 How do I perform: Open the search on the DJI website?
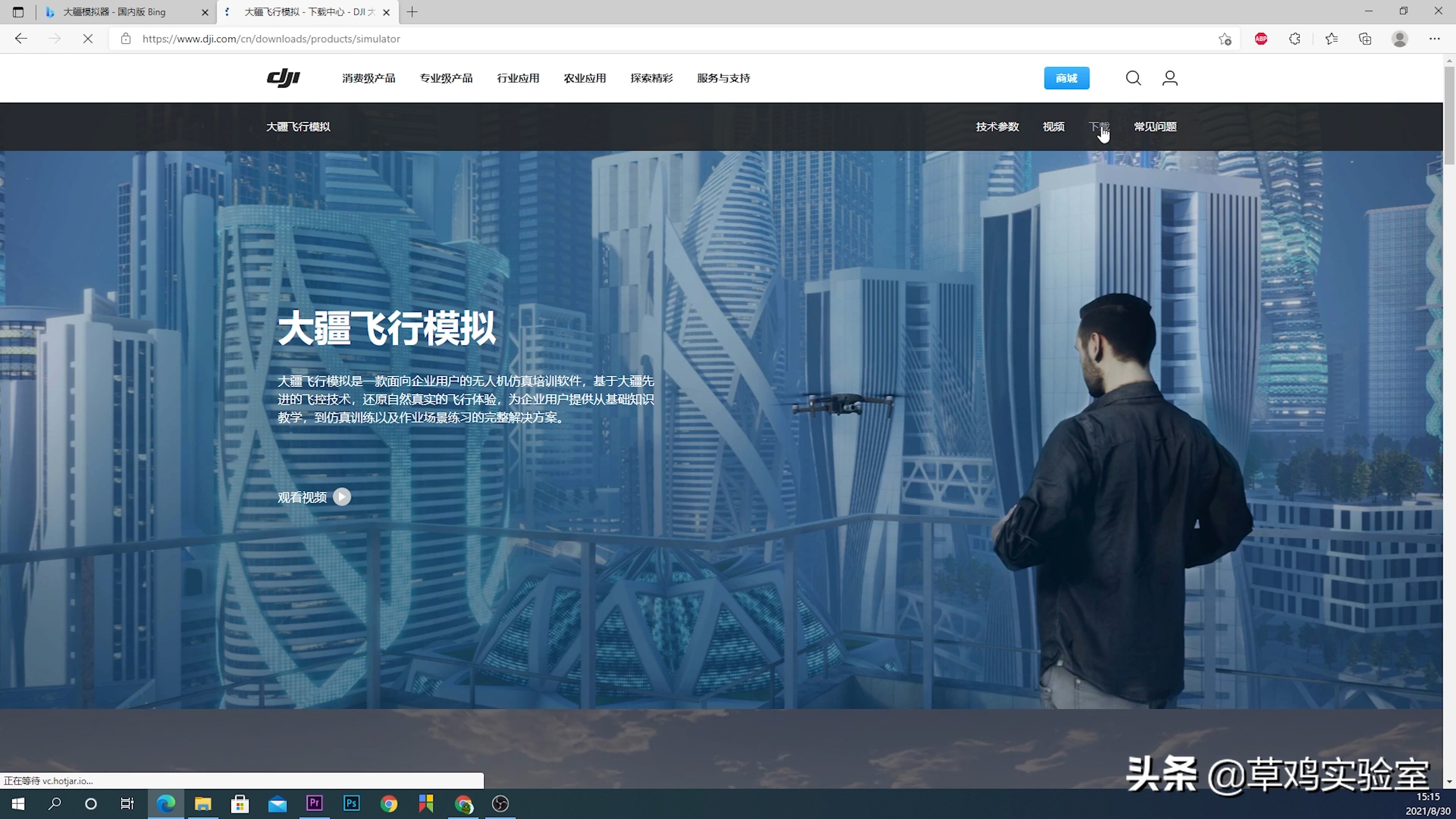(x=1133, y=78)
